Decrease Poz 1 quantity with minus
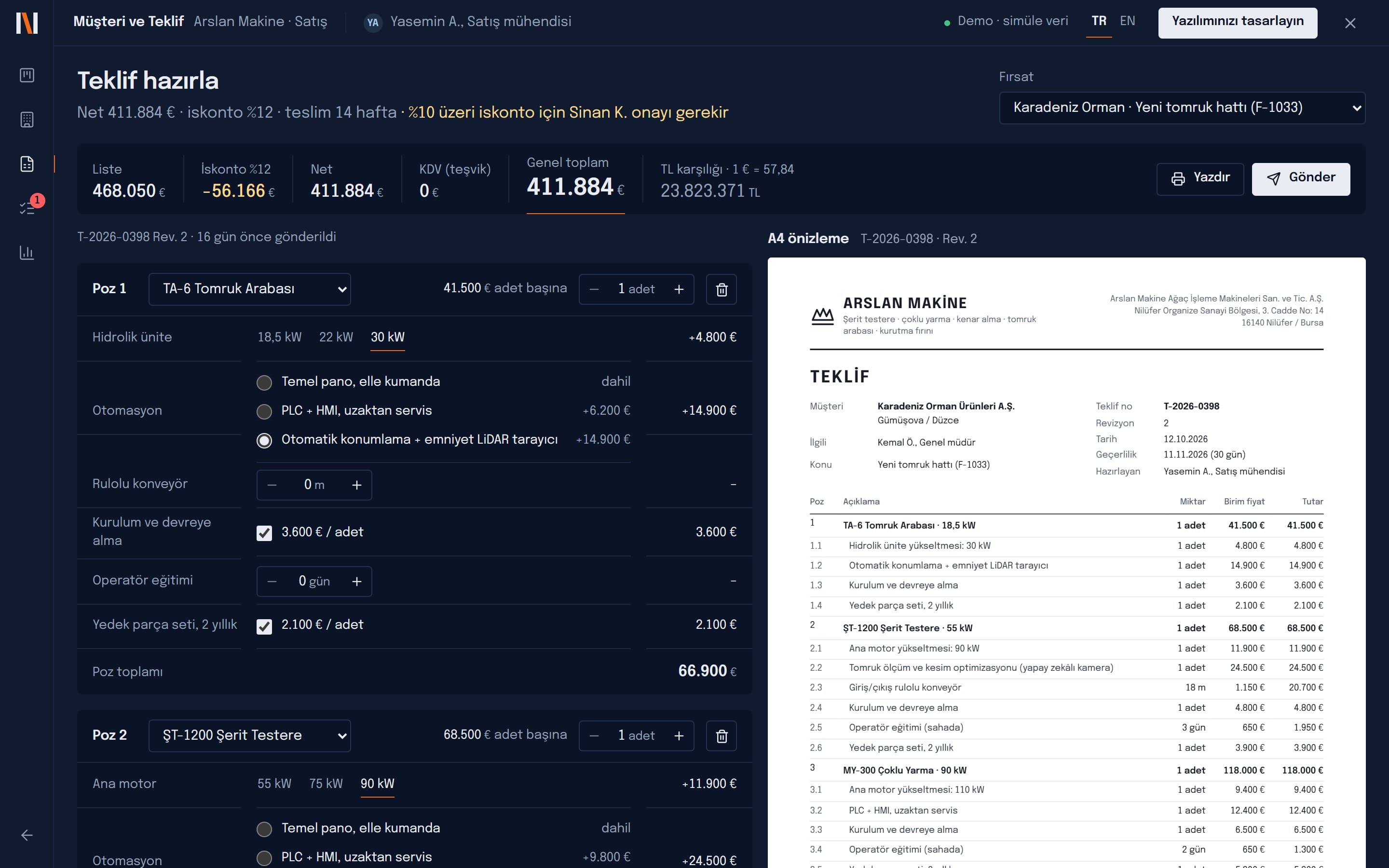 coord(594,289)
